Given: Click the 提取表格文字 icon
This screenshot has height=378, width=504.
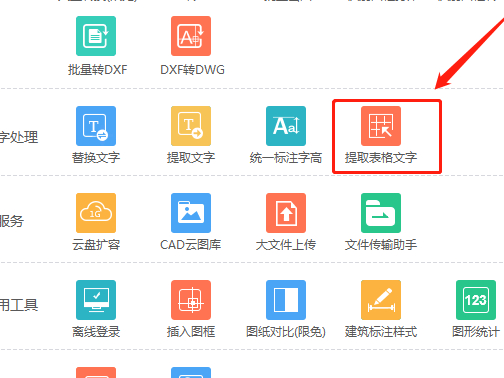Looking at the screenshot, I should (381, 126).
